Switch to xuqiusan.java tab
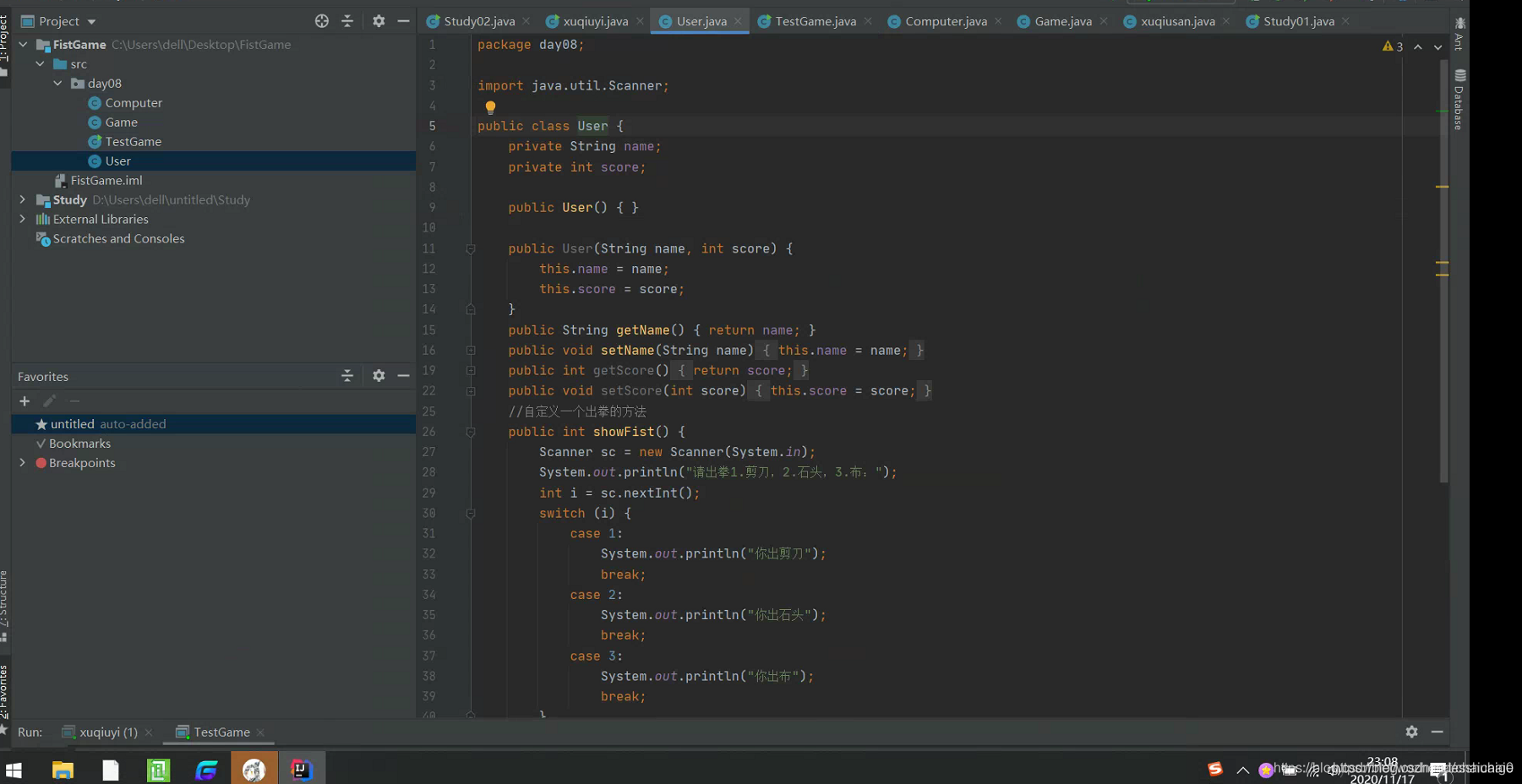The image size is (1522, 784). pos(1177,21)
